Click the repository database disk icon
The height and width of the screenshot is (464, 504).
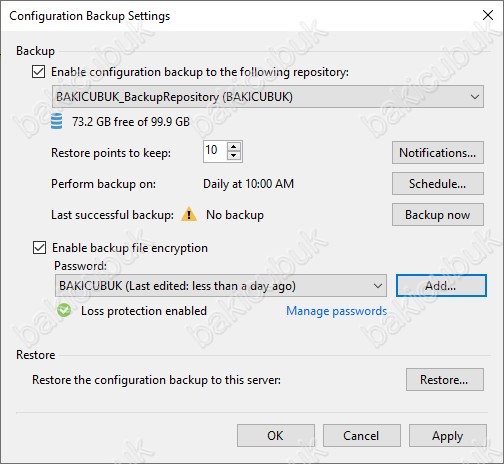[56, 121]
